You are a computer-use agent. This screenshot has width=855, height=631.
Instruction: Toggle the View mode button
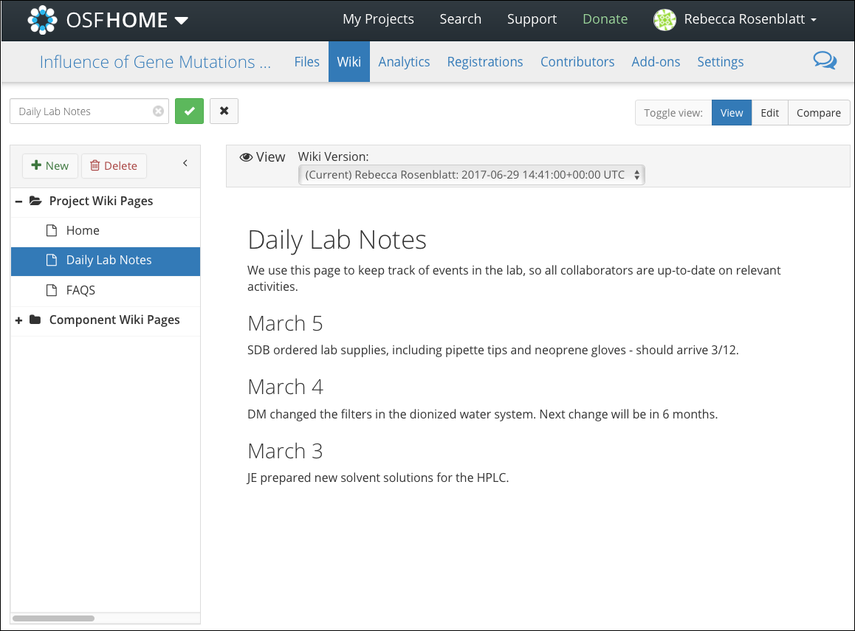[731, 113]
